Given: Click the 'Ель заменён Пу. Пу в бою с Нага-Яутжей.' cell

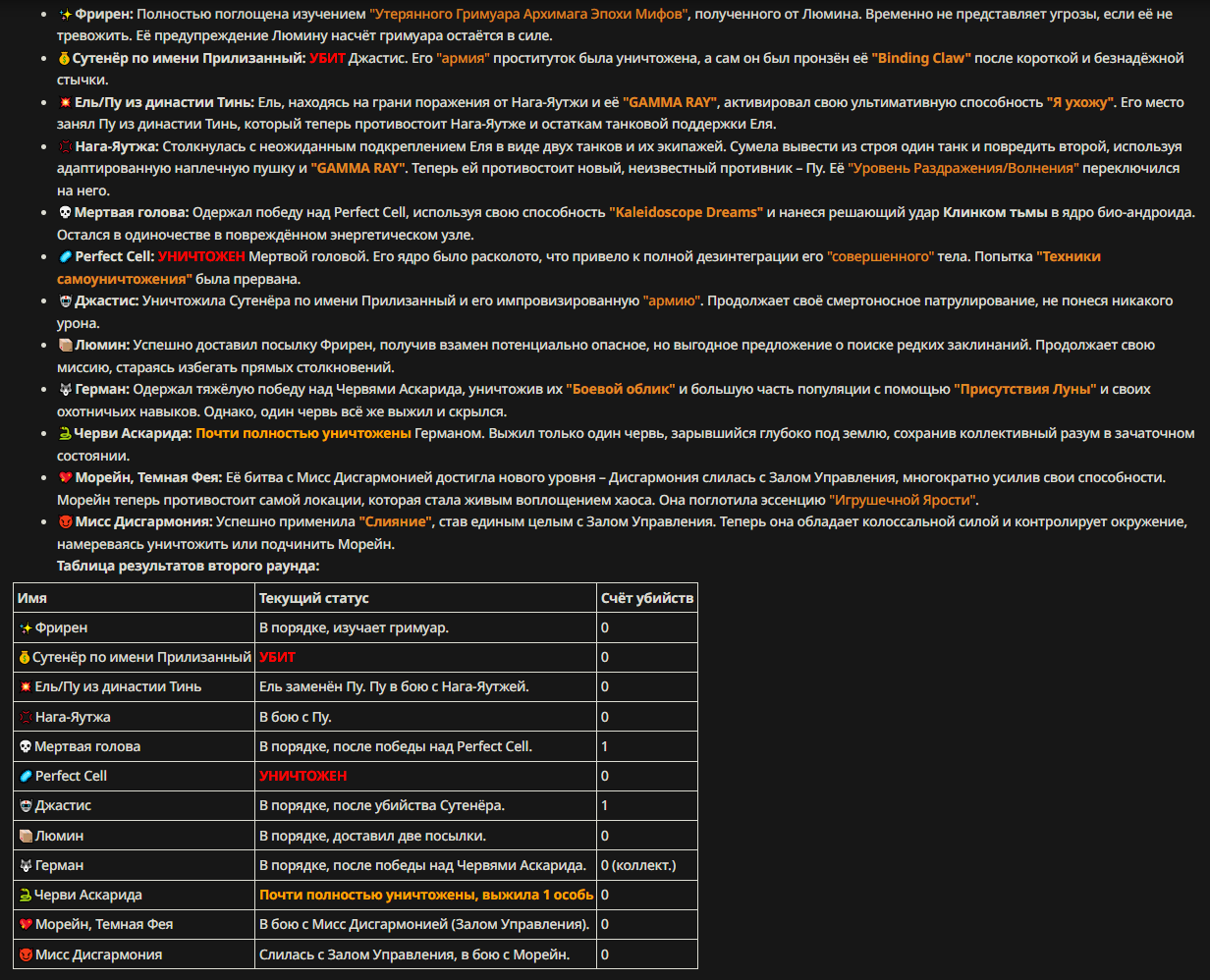Looking at the screenshot, I should click(425, 686).
